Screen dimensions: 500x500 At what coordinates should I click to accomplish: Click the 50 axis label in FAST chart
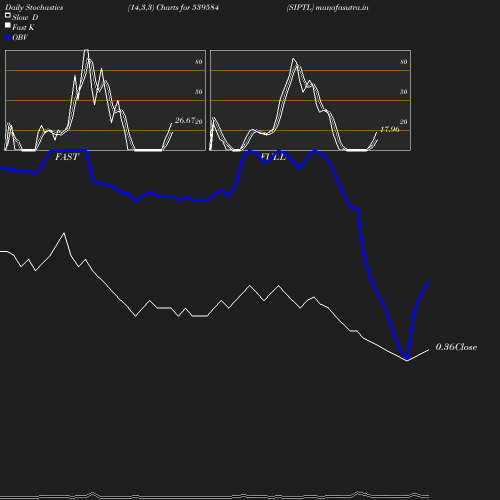(x=199, y=92)
